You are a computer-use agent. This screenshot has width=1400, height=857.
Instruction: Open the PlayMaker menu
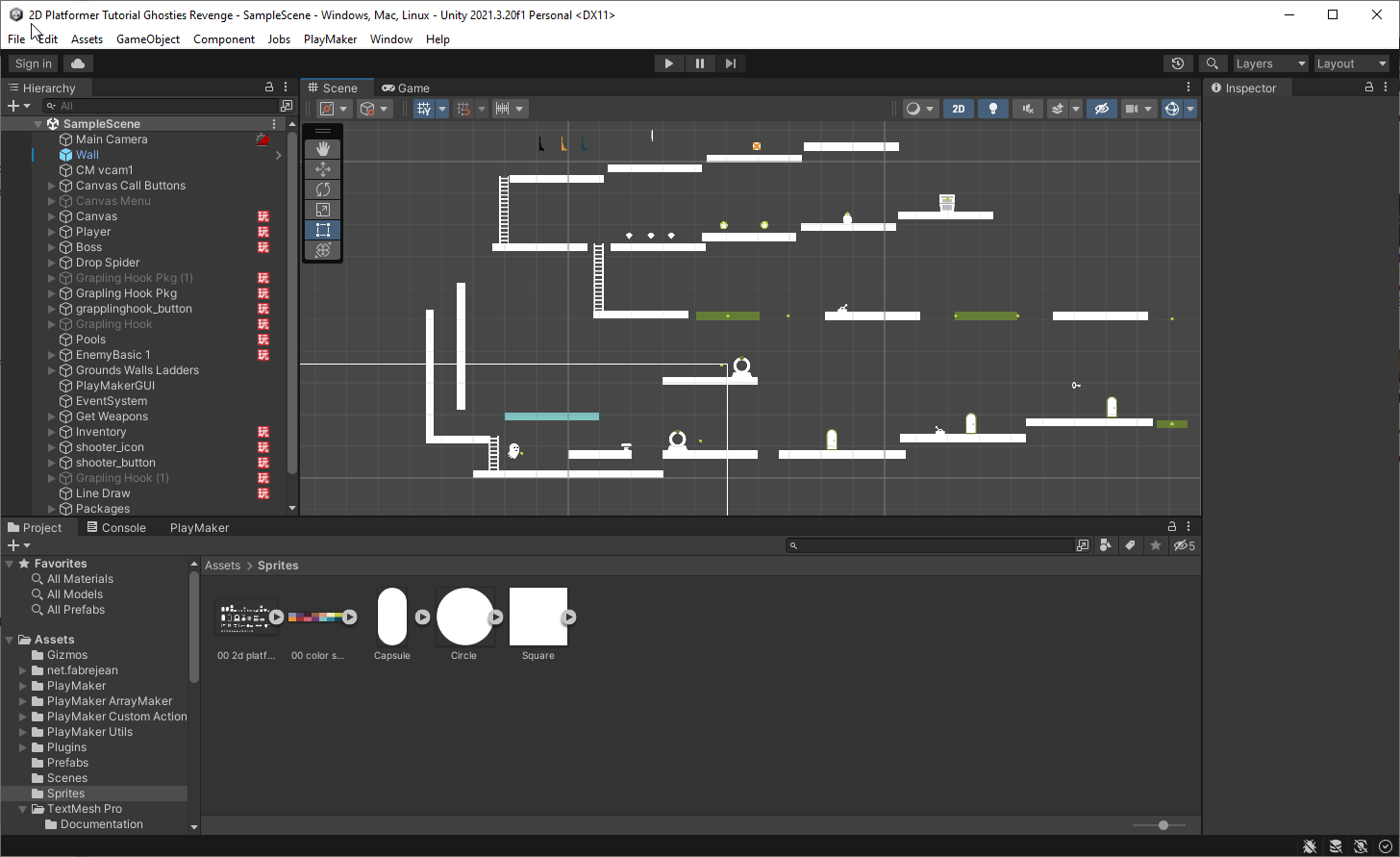(330, 39)
